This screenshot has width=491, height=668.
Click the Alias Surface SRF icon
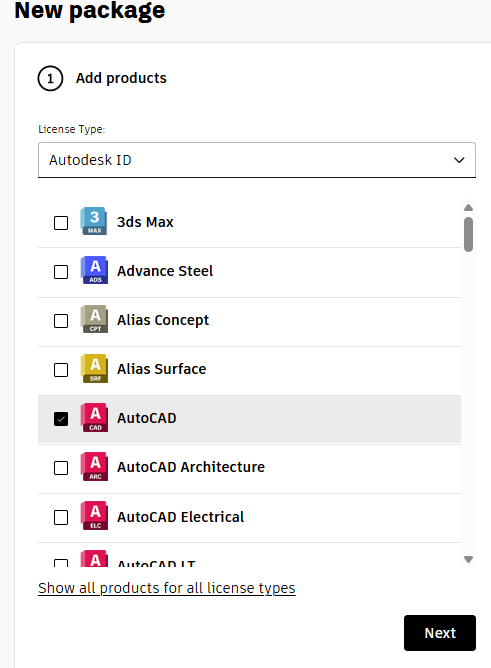point(94,369)
